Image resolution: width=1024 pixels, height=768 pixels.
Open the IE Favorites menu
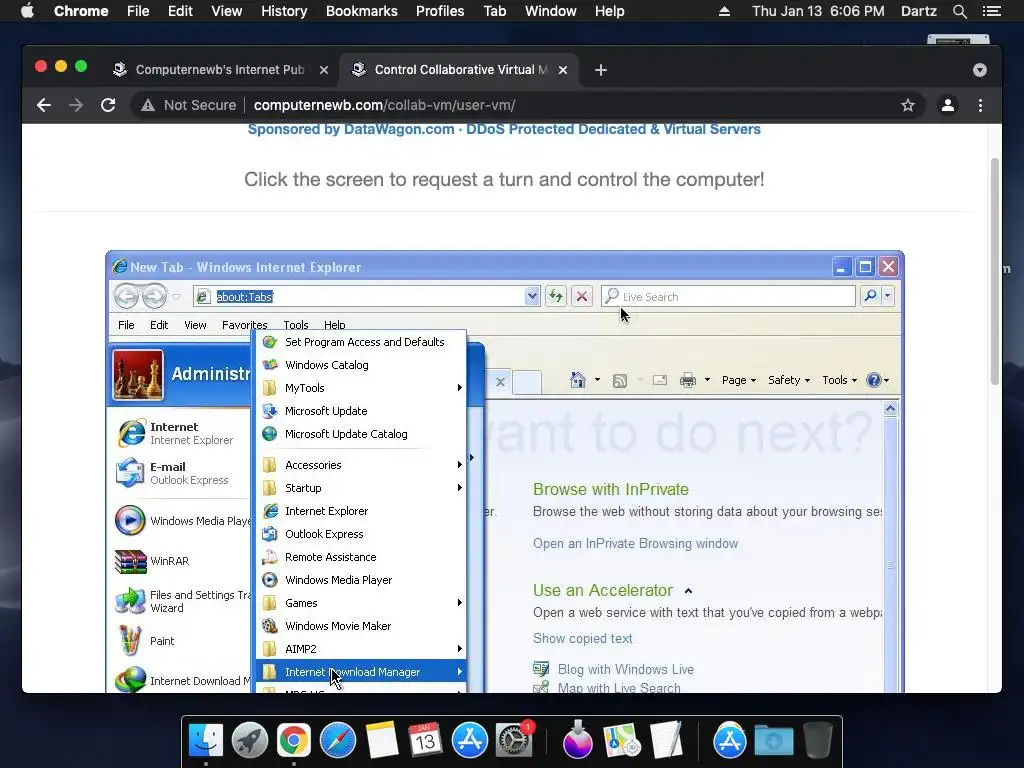[x=244, y=325]
